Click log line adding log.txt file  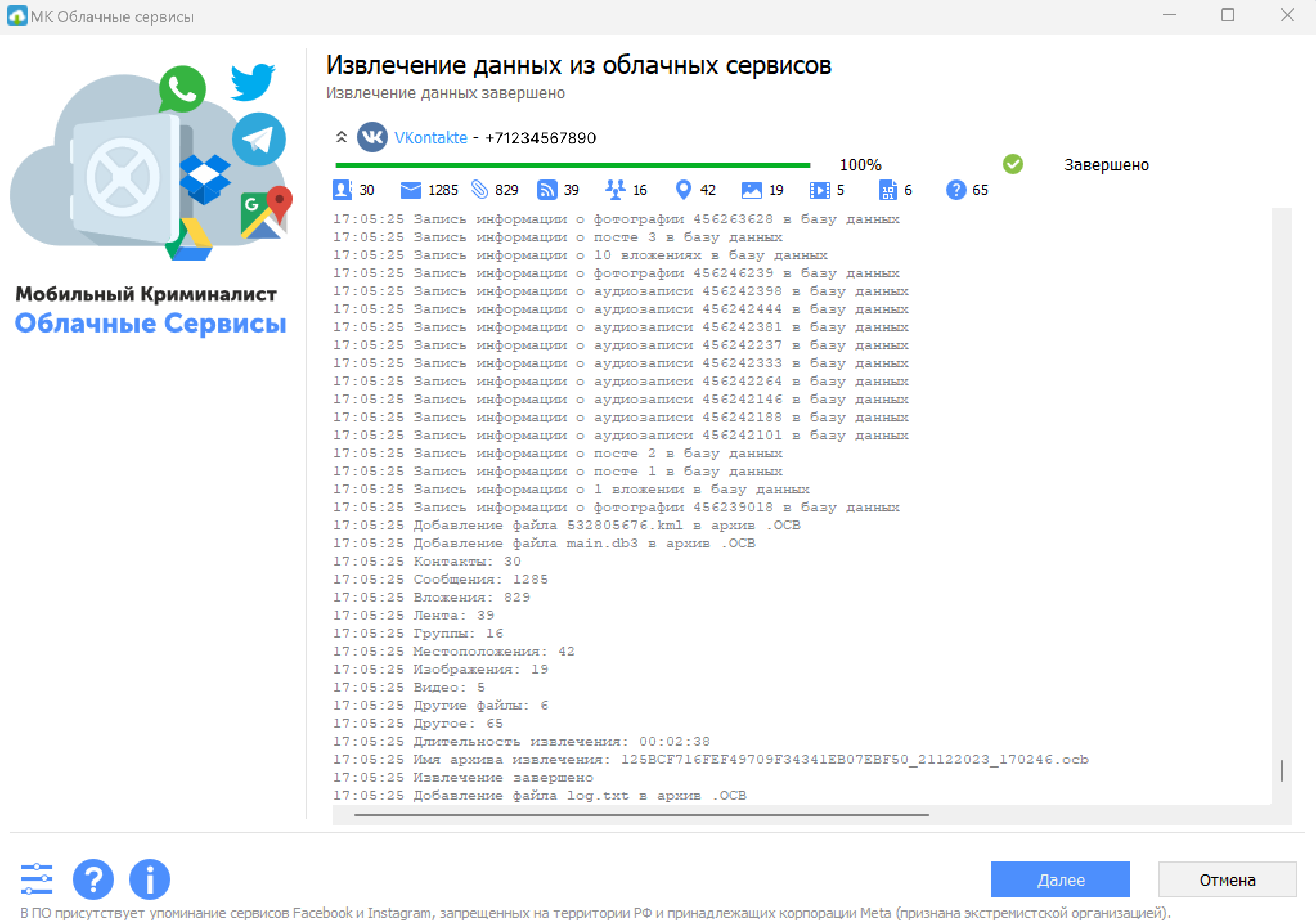point(539,795)
